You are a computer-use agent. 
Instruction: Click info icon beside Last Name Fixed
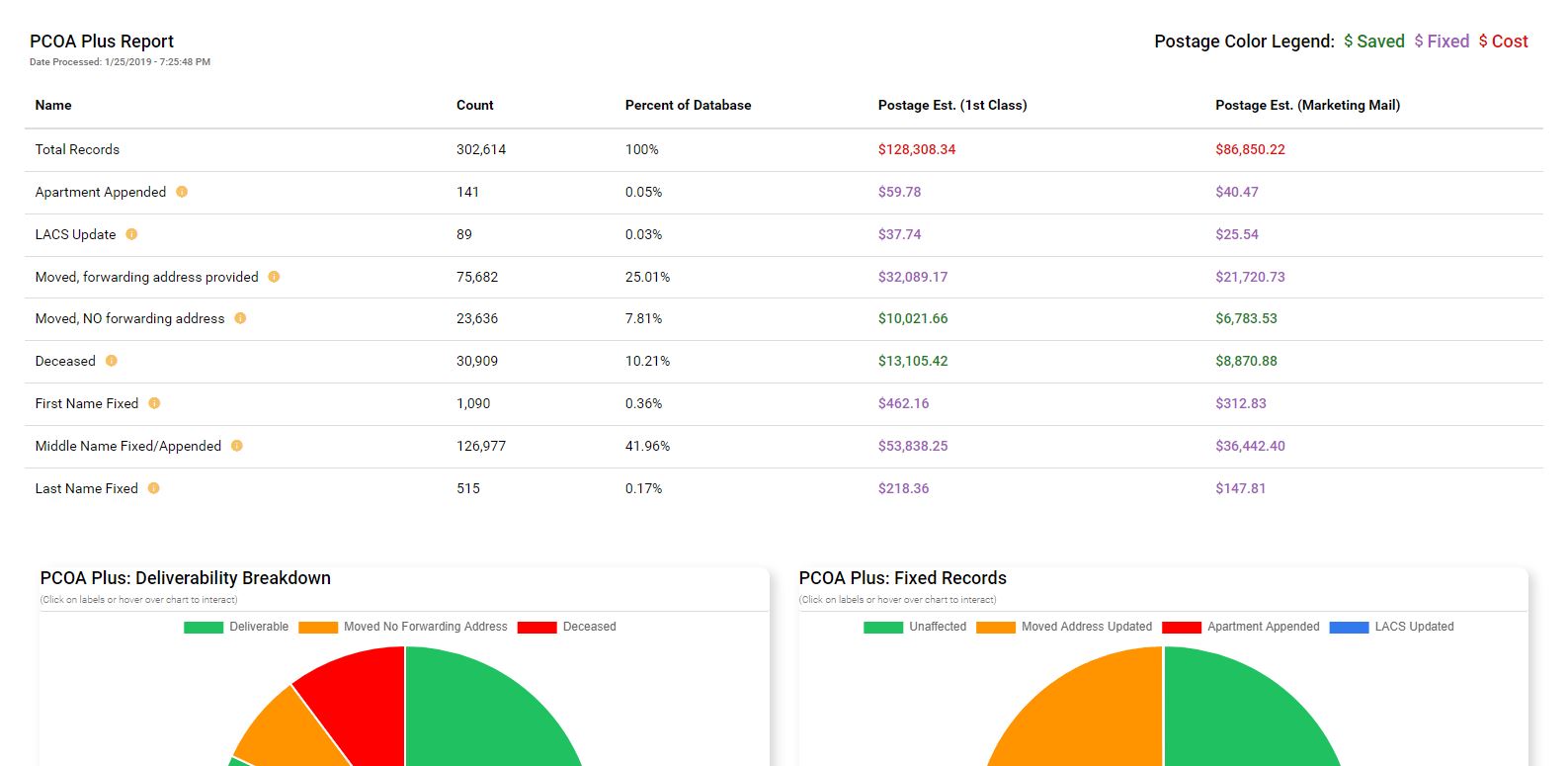tap(153, 488)
